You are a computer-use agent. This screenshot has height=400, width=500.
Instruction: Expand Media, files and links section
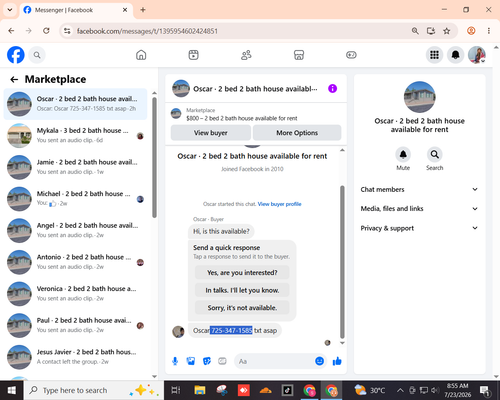[x=419, y=209]
